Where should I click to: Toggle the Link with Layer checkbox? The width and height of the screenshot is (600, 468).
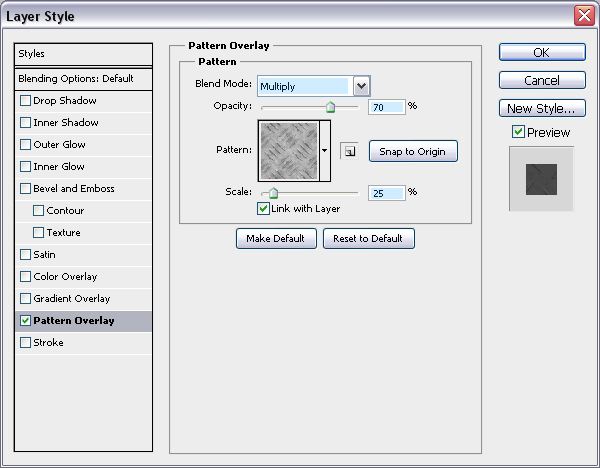(263, 209)
